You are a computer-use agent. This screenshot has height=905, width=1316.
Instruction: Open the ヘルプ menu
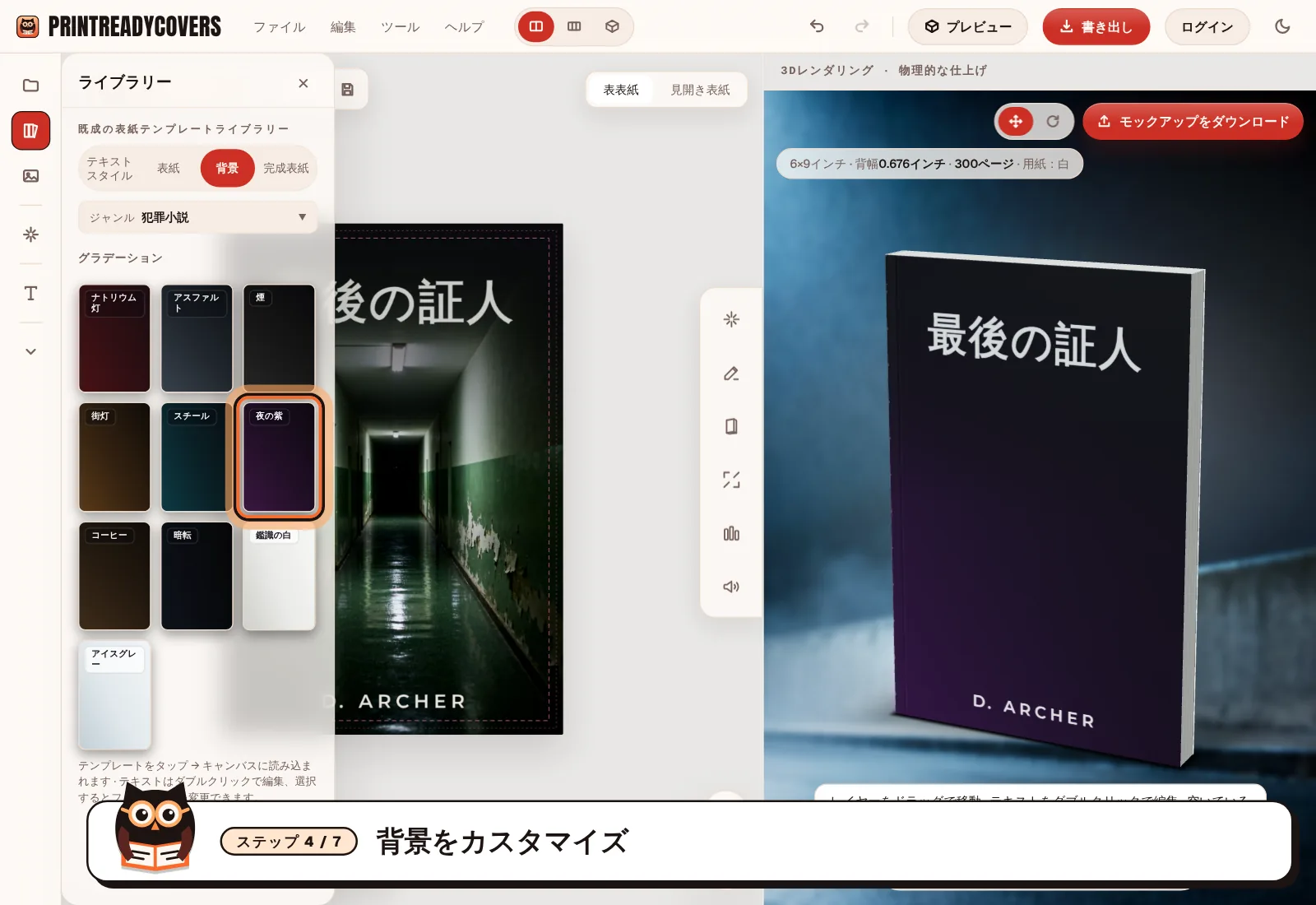pyautogui.click(x=465, y=27)
